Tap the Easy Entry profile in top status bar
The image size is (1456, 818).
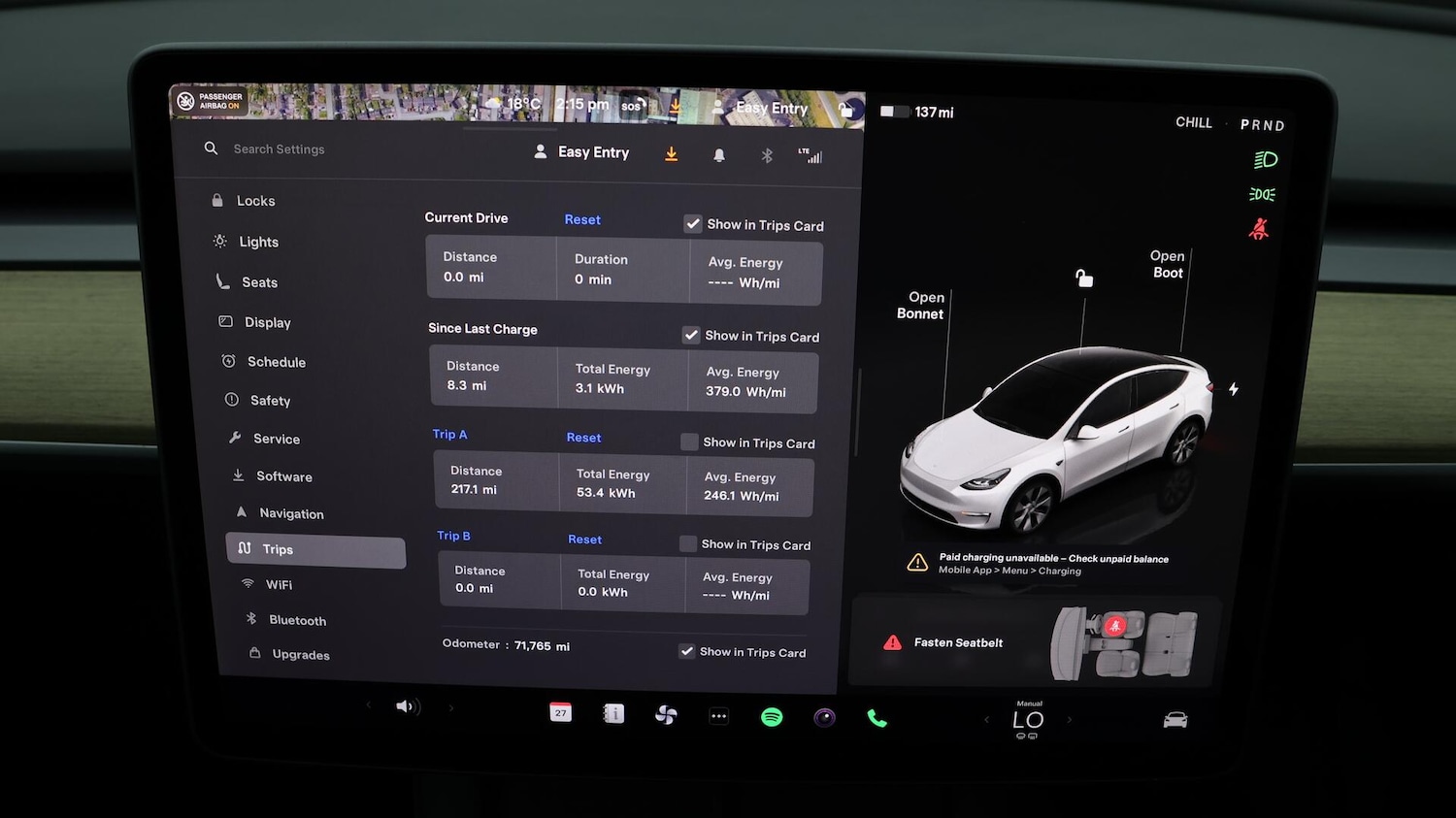pos(760,108)
